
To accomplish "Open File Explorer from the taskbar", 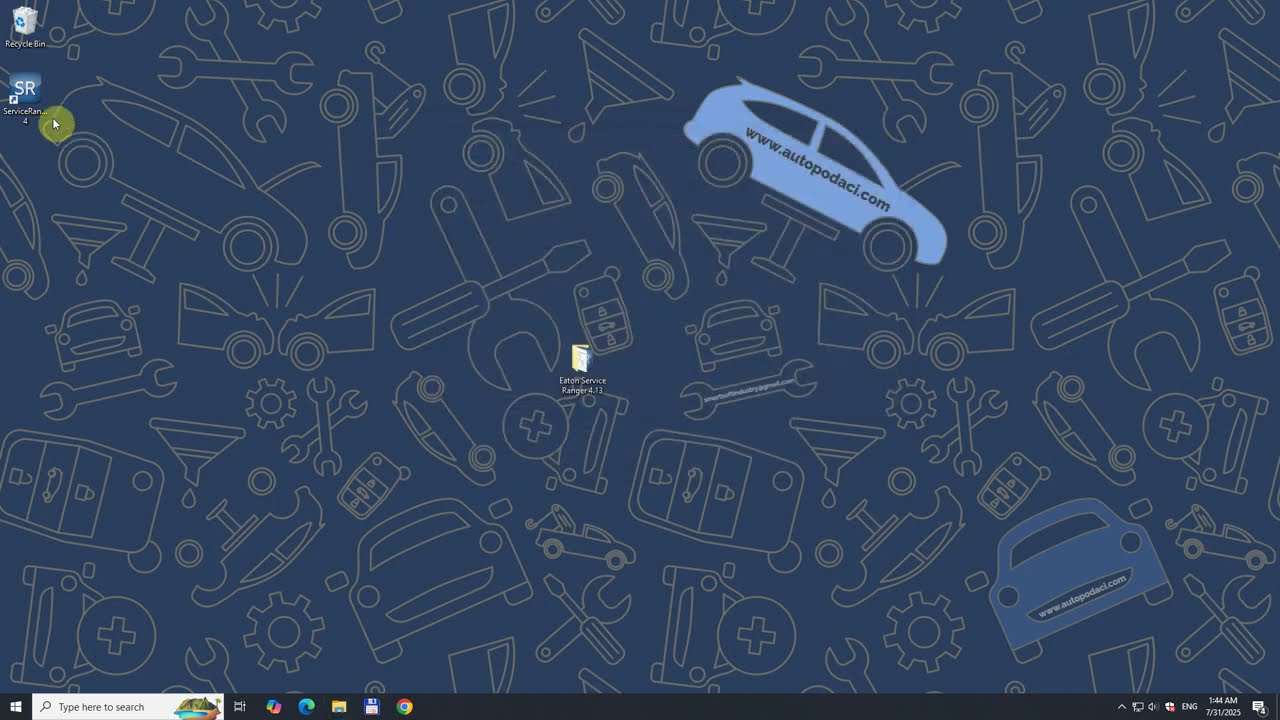I will 339,707.
